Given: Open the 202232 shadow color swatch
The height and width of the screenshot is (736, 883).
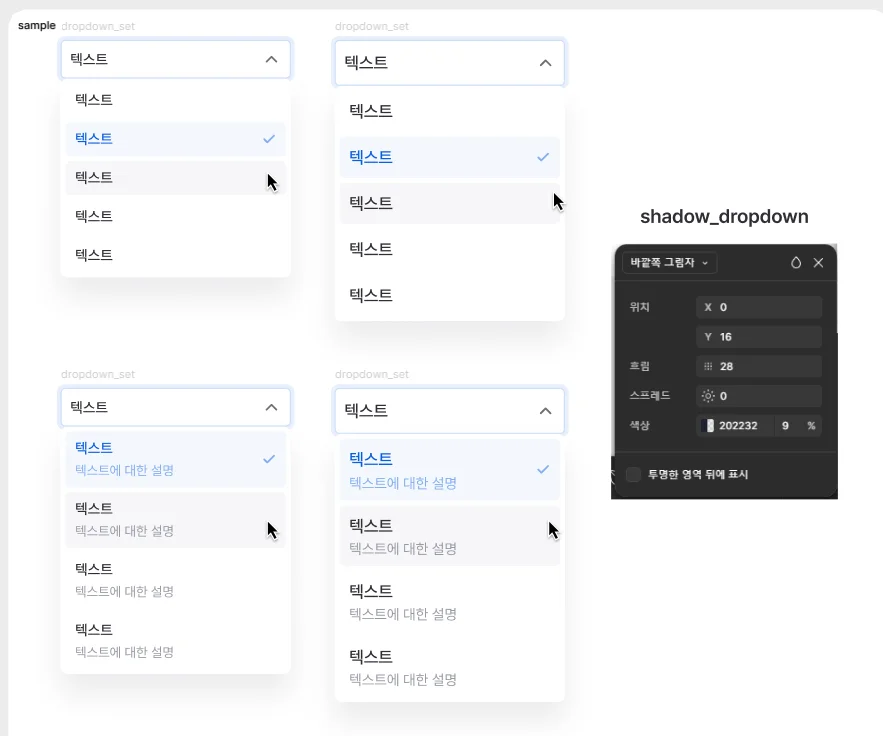Looking at the screenshot, I should tap(710, 426).
